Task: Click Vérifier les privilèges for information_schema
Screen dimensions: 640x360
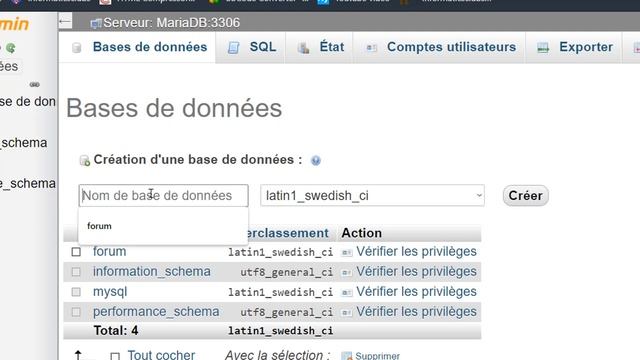Action: click(x=416, y=271)
